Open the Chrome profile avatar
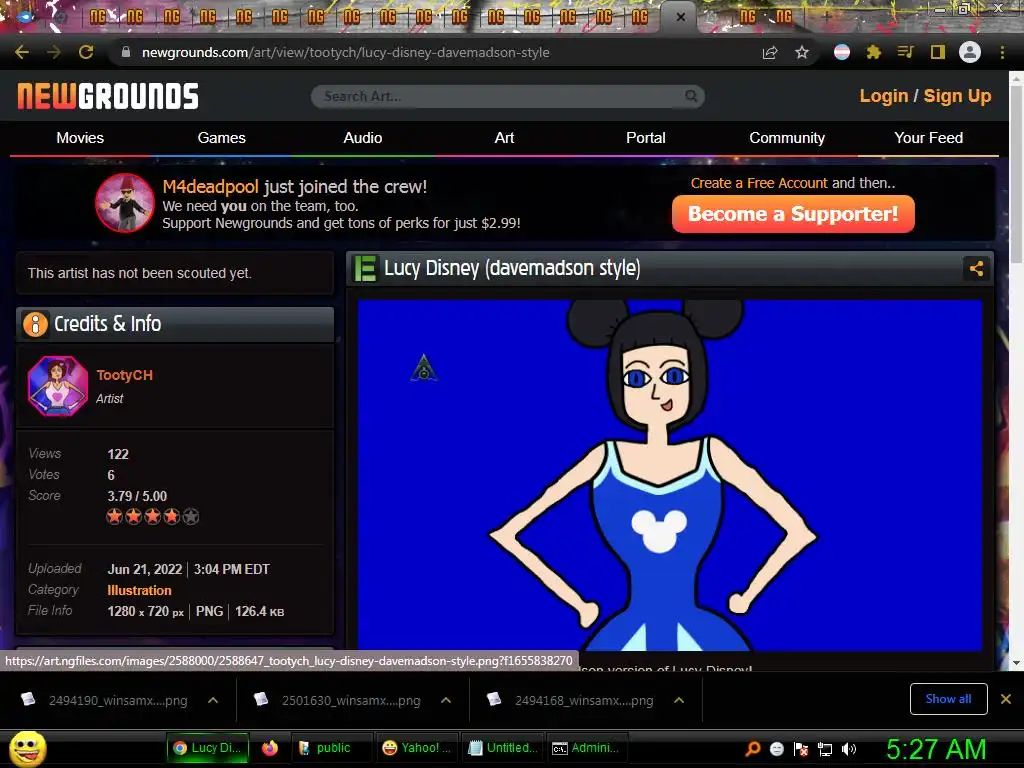 pyautogui.click(x=970, y=52)
